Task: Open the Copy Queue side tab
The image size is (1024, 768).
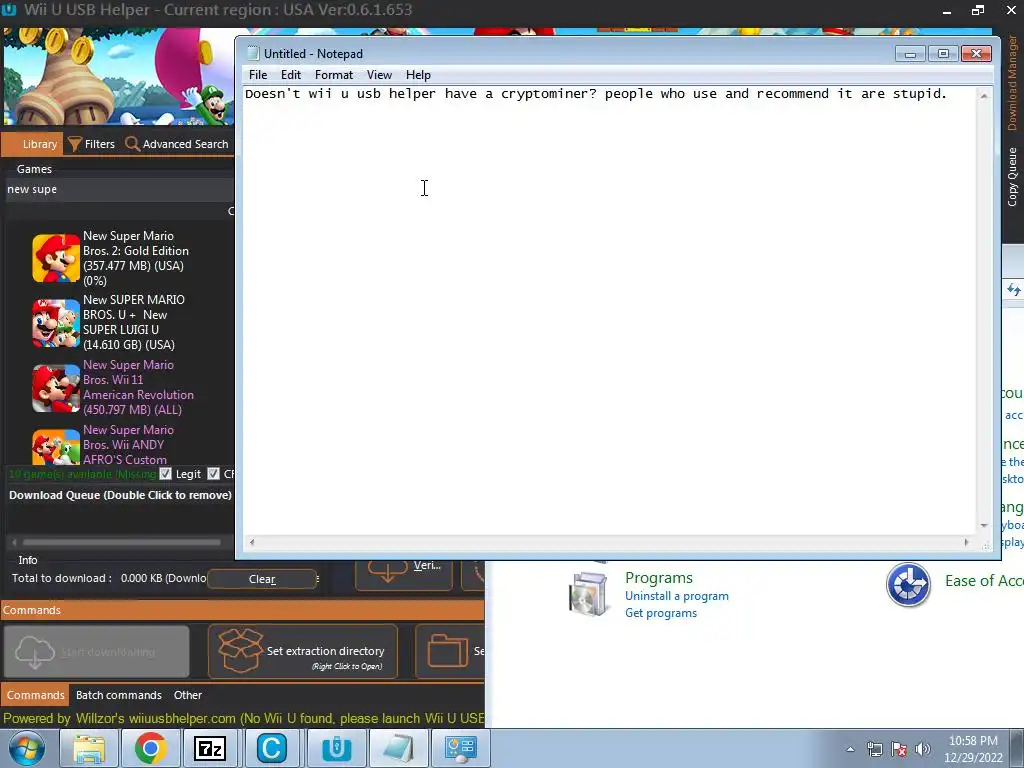Action: (x=1012, y=176)
